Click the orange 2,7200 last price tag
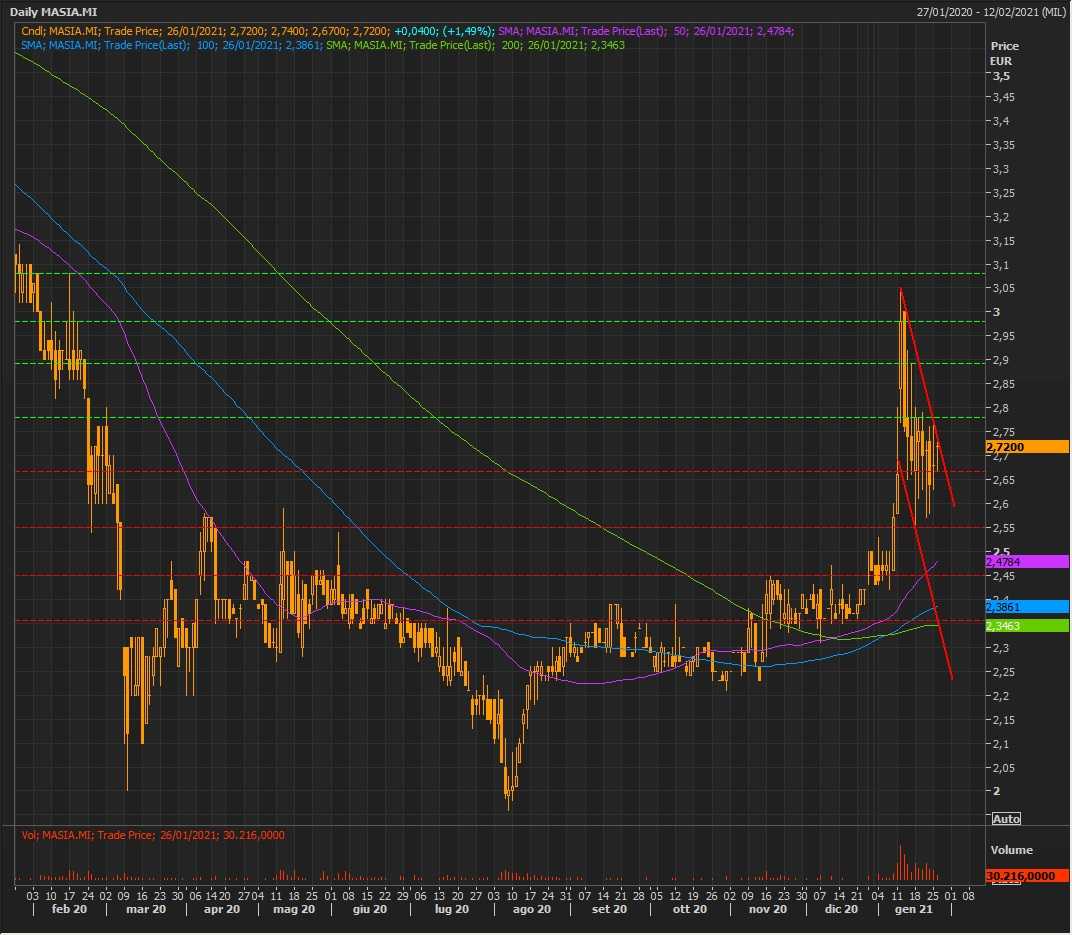Viewport: 1072px width, 935px height. click(1026, 447)
